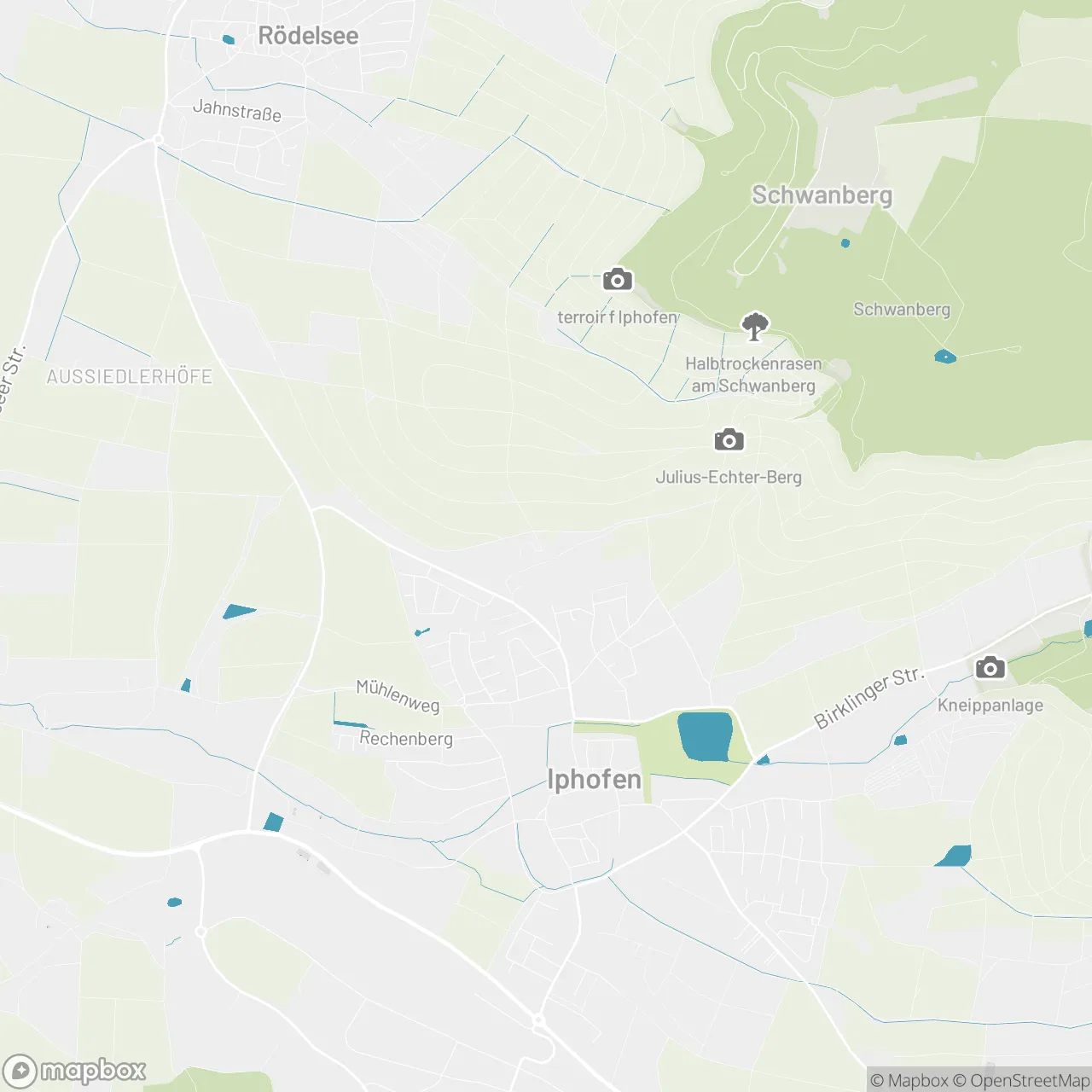Click the Iphofen town label

(x=594, y=779)
